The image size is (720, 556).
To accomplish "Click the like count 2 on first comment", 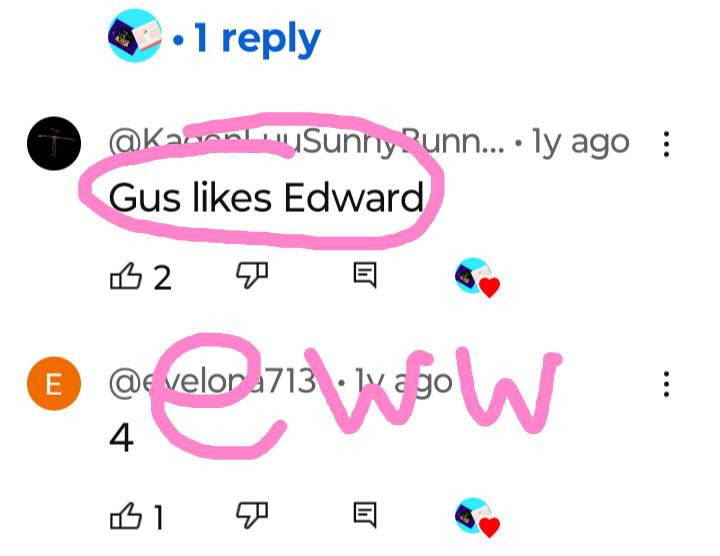I will click(x=163, y=278).
